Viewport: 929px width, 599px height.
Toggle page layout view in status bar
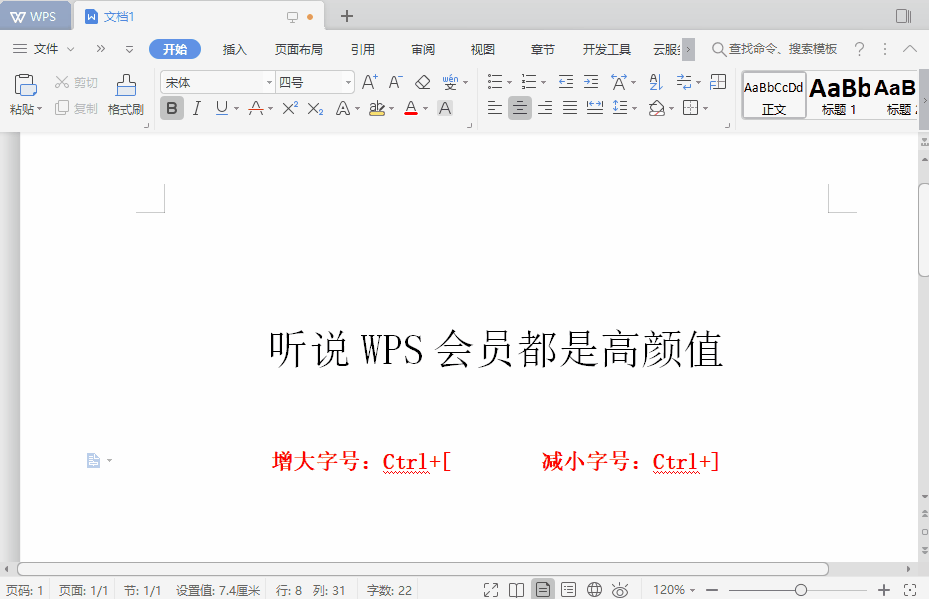click(x=543, y=590)
